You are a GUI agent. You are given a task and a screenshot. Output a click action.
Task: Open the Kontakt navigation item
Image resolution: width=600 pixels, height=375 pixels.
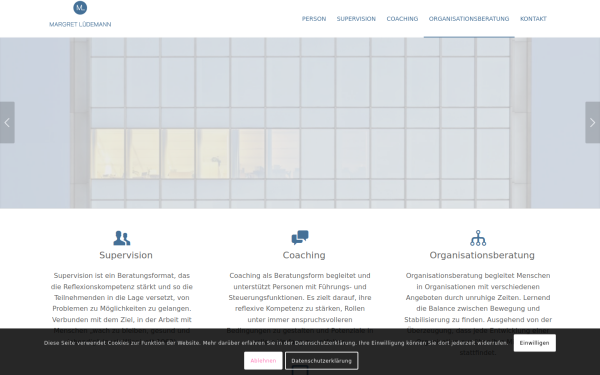pos(533,19)
